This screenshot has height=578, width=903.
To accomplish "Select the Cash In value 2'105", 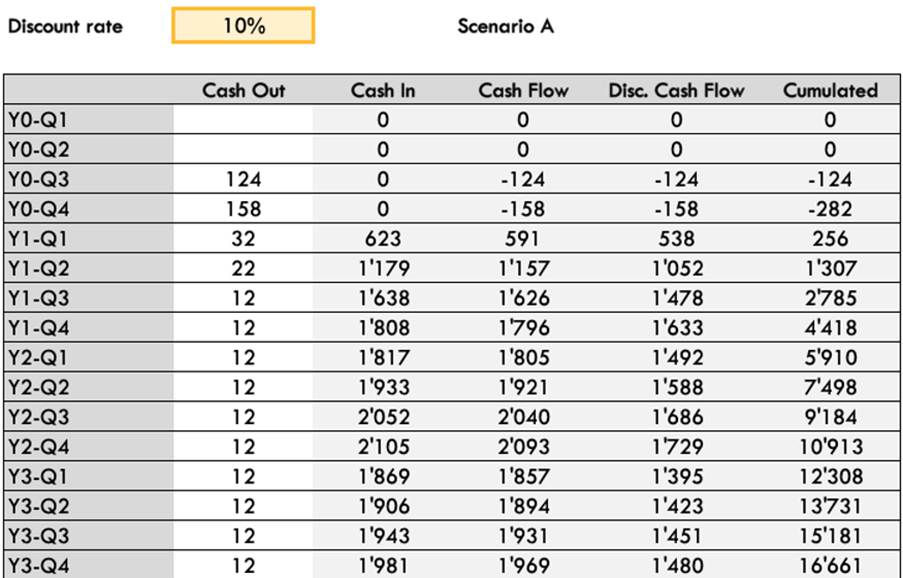I will (x=383, y=447).
